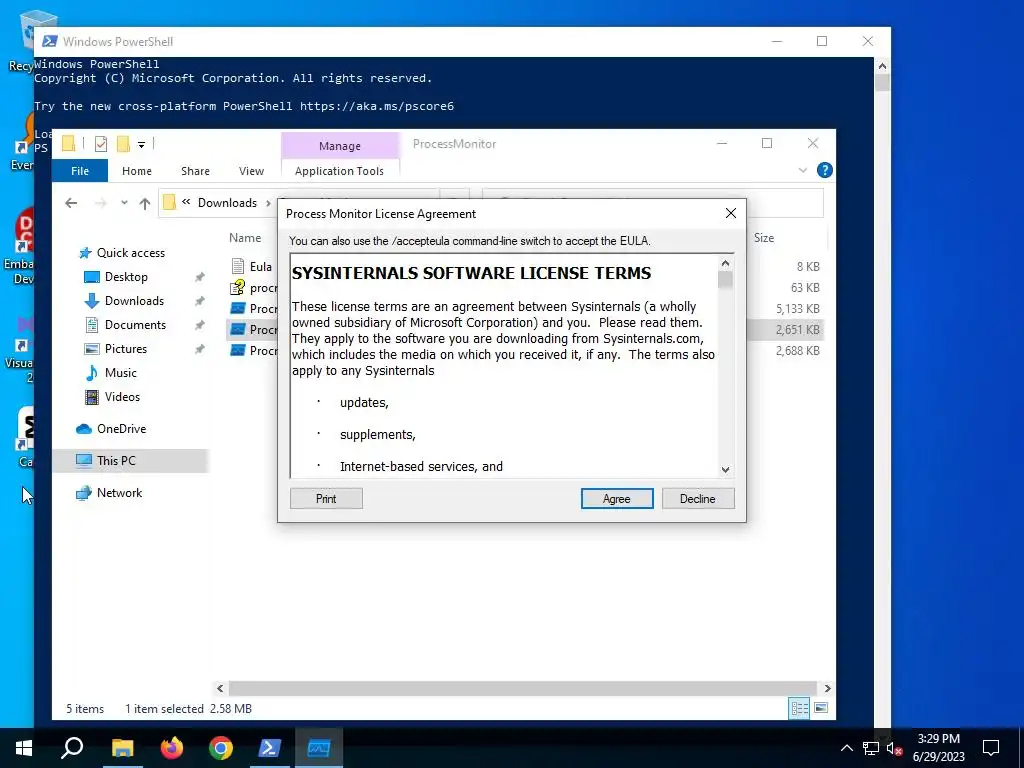Click the pin icon beside Documents
Screen dimensions: 1024x768
(x=199, y=325)
